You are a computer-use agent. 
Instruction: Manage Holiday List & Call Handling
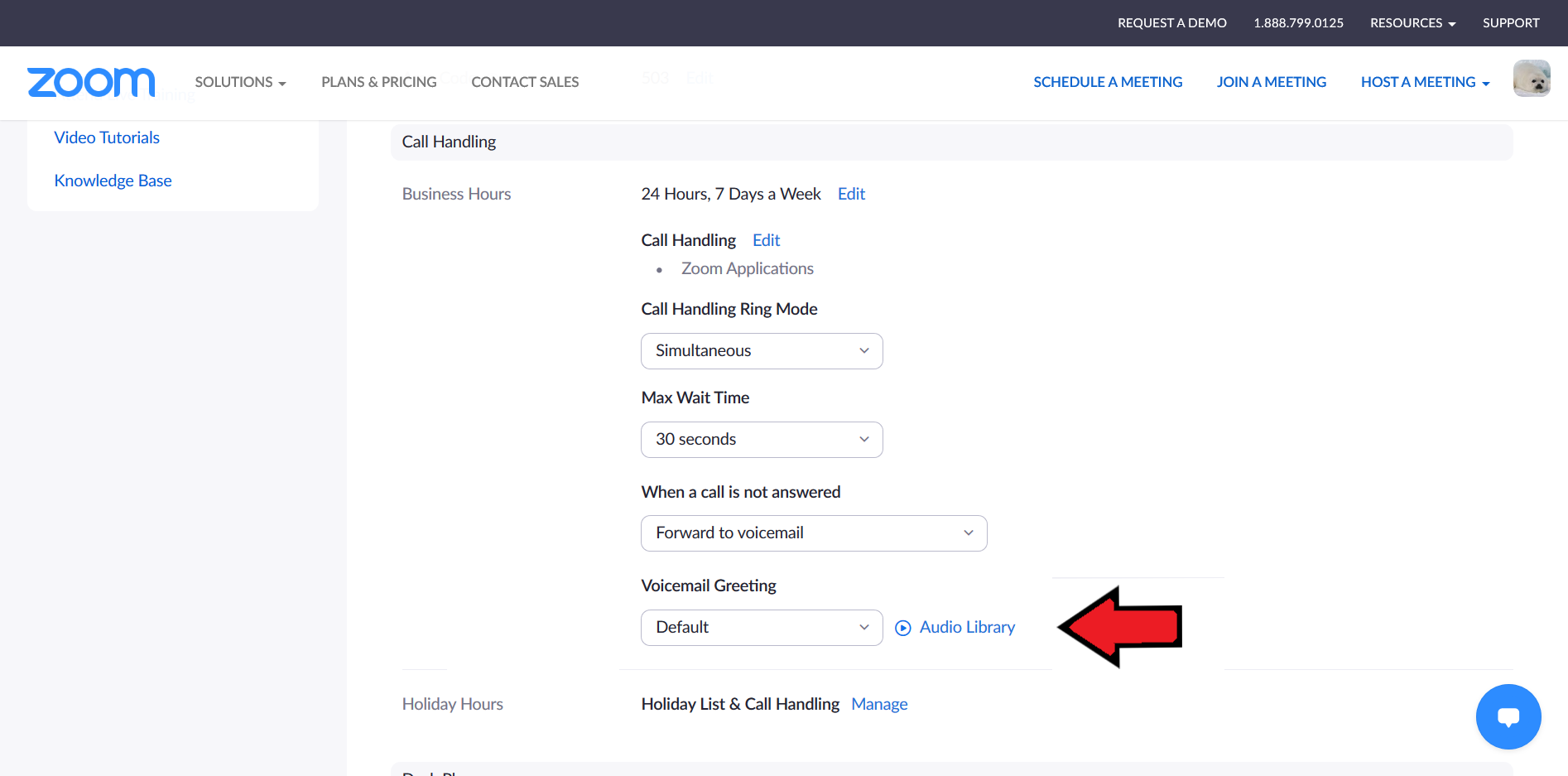[x=879, y=704]
